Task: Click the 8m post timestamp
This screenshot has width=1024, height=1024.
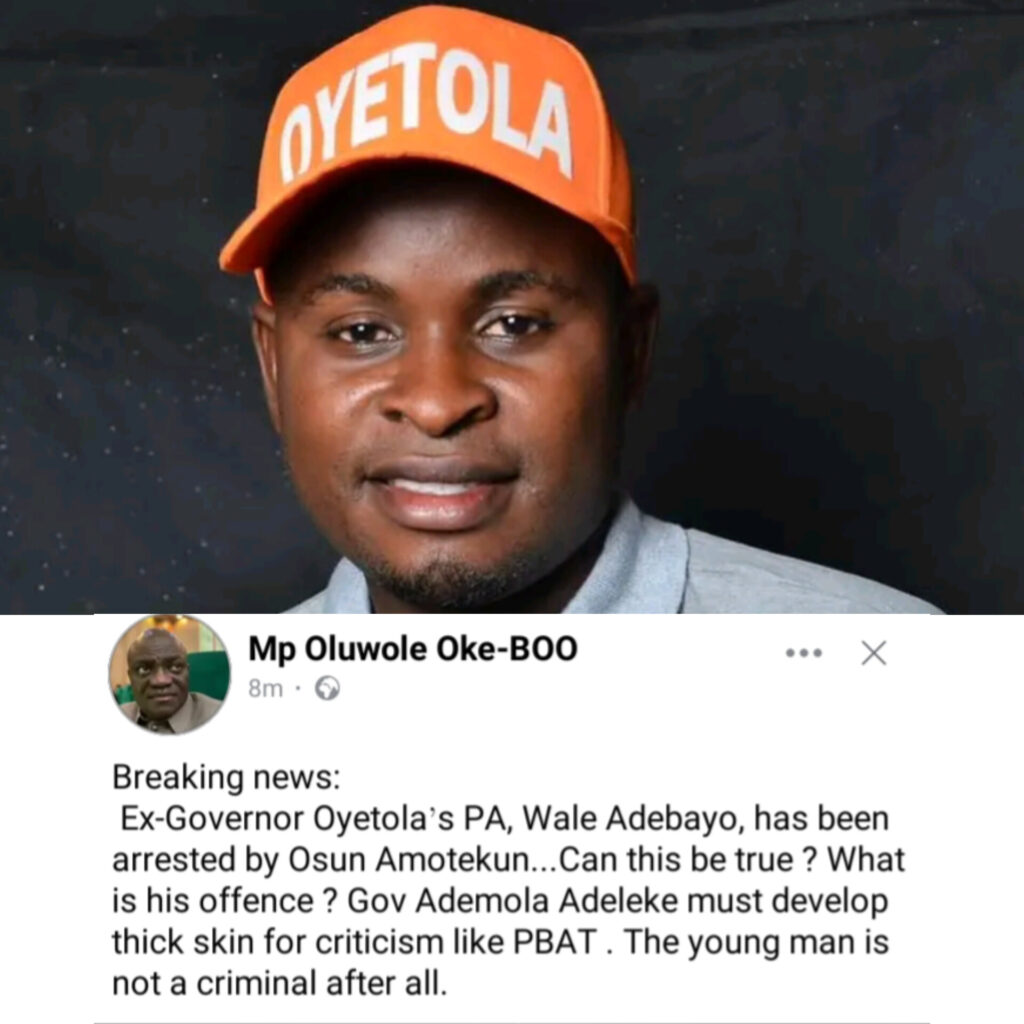Action: [x=265, y=688]
